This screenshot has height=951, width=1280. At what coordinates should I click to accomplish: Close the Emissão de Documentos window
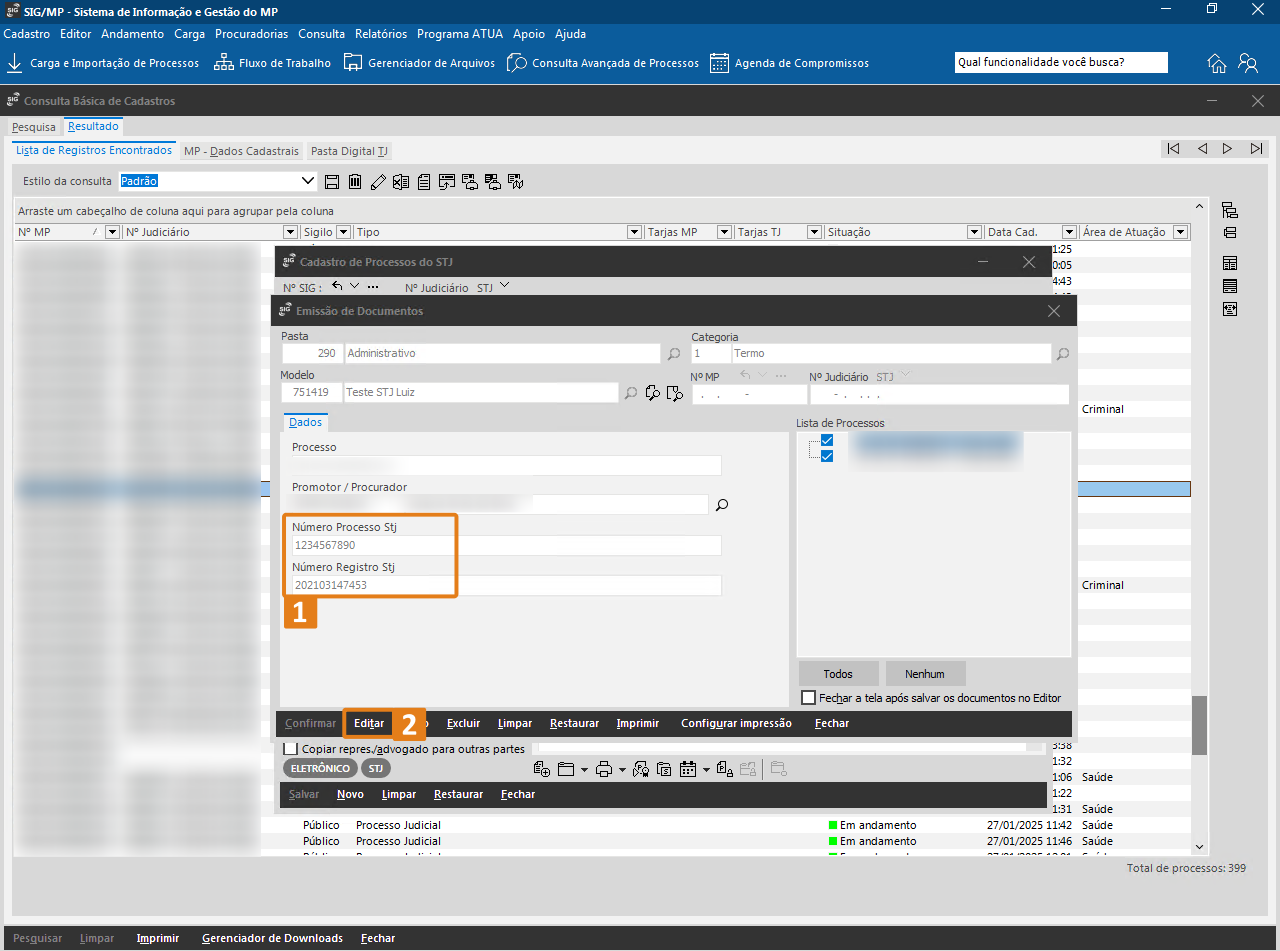(1053, 311)
